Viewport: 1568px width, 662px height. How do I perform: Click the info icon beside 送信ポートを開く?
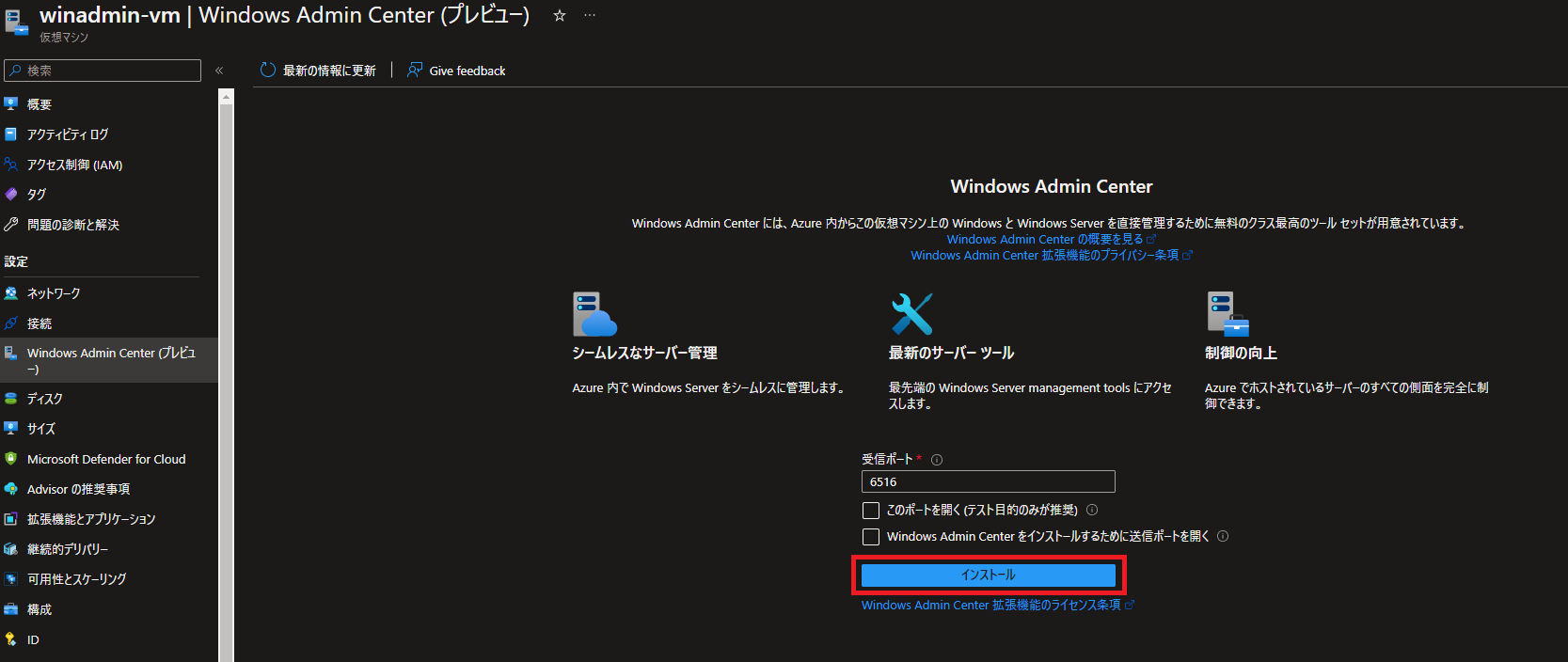tap(1223, 536)
